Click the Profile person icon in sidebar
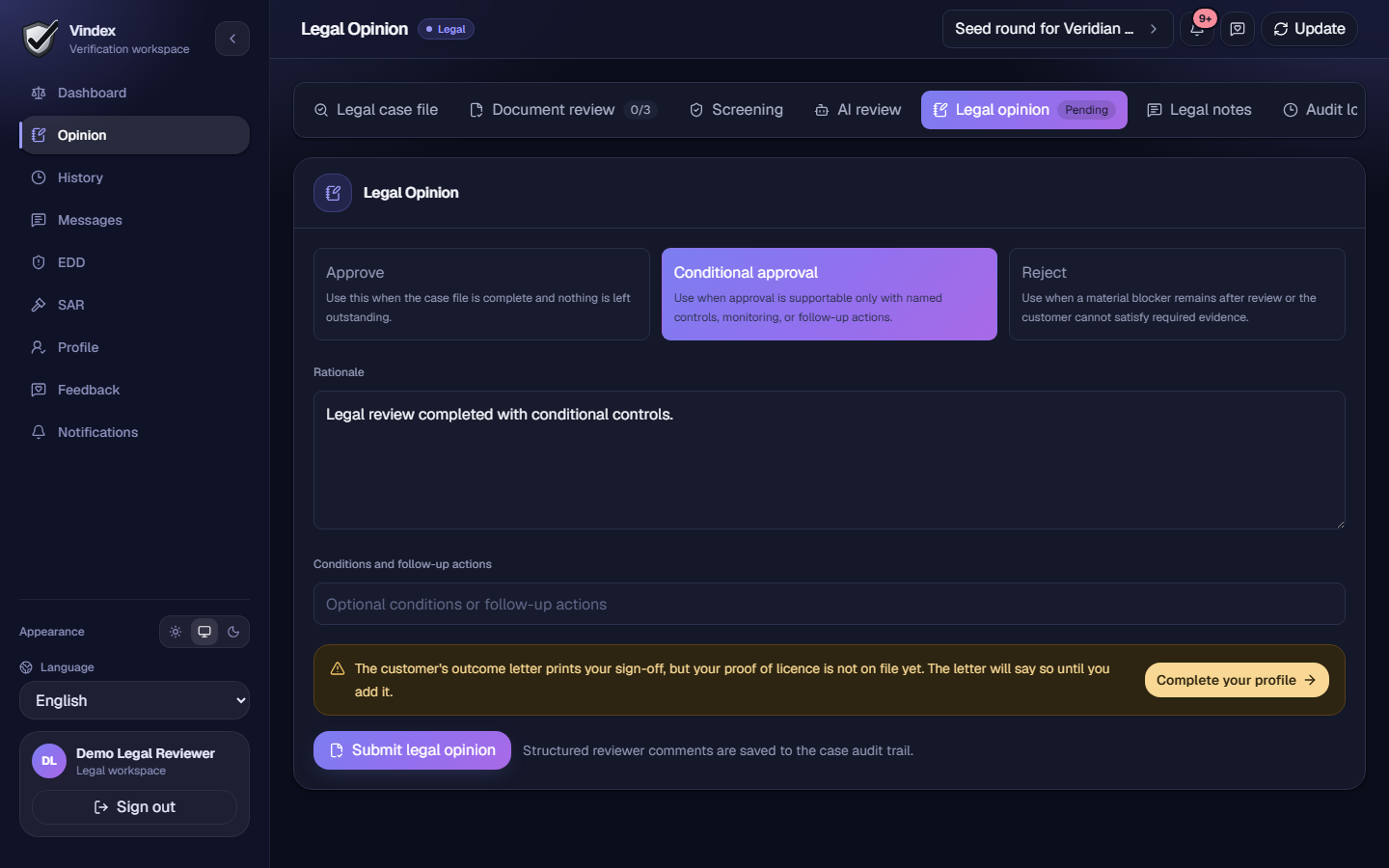This screenshot has width=1389, height=868. pos(39,347)
